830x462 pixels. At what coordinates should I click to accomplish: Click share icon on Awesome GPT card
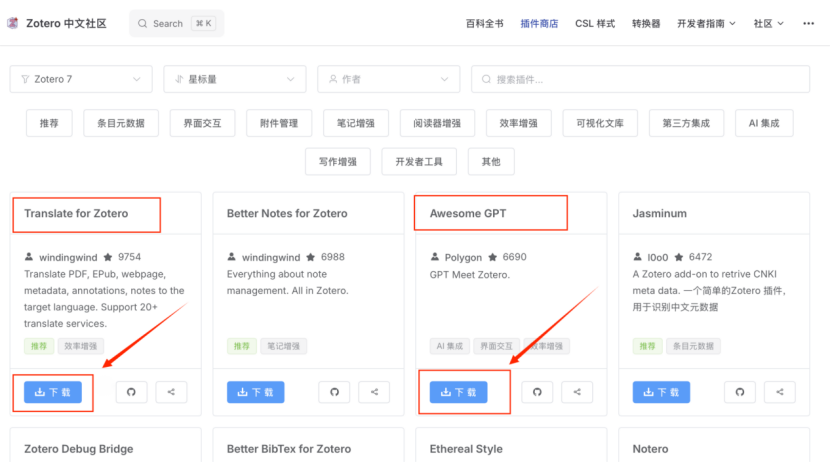[x=577, y=392]
